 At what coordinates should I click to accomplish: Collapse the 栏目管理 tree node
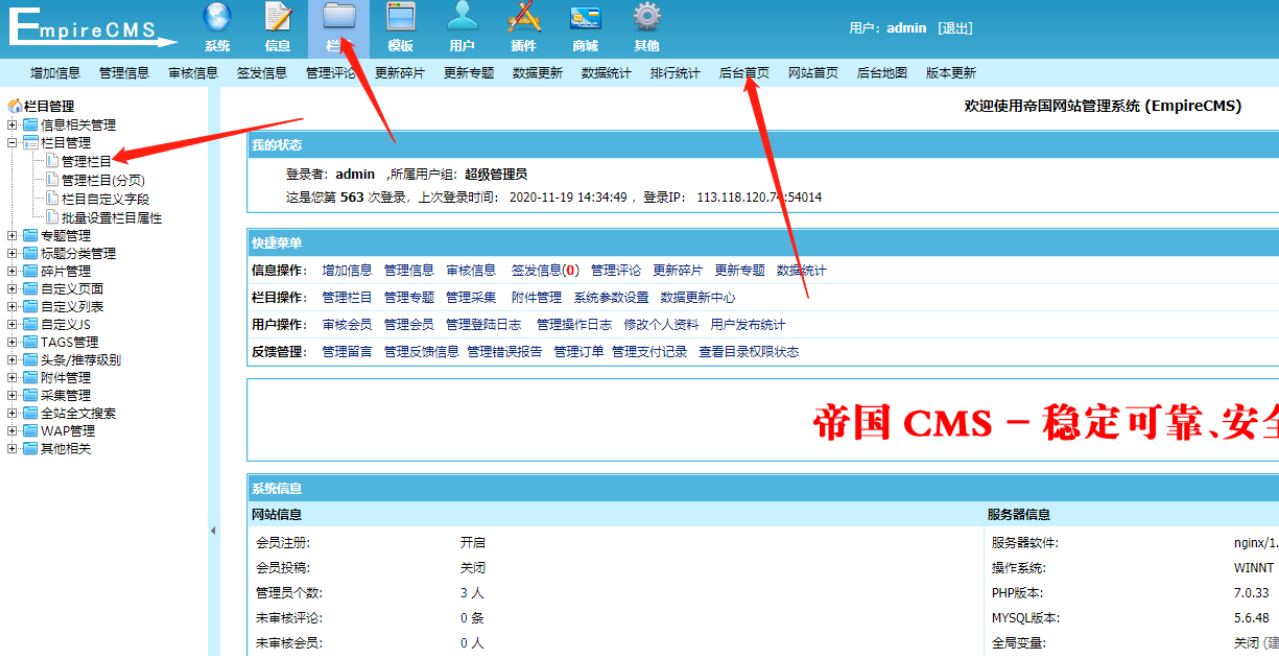click(x=12, y=143)
